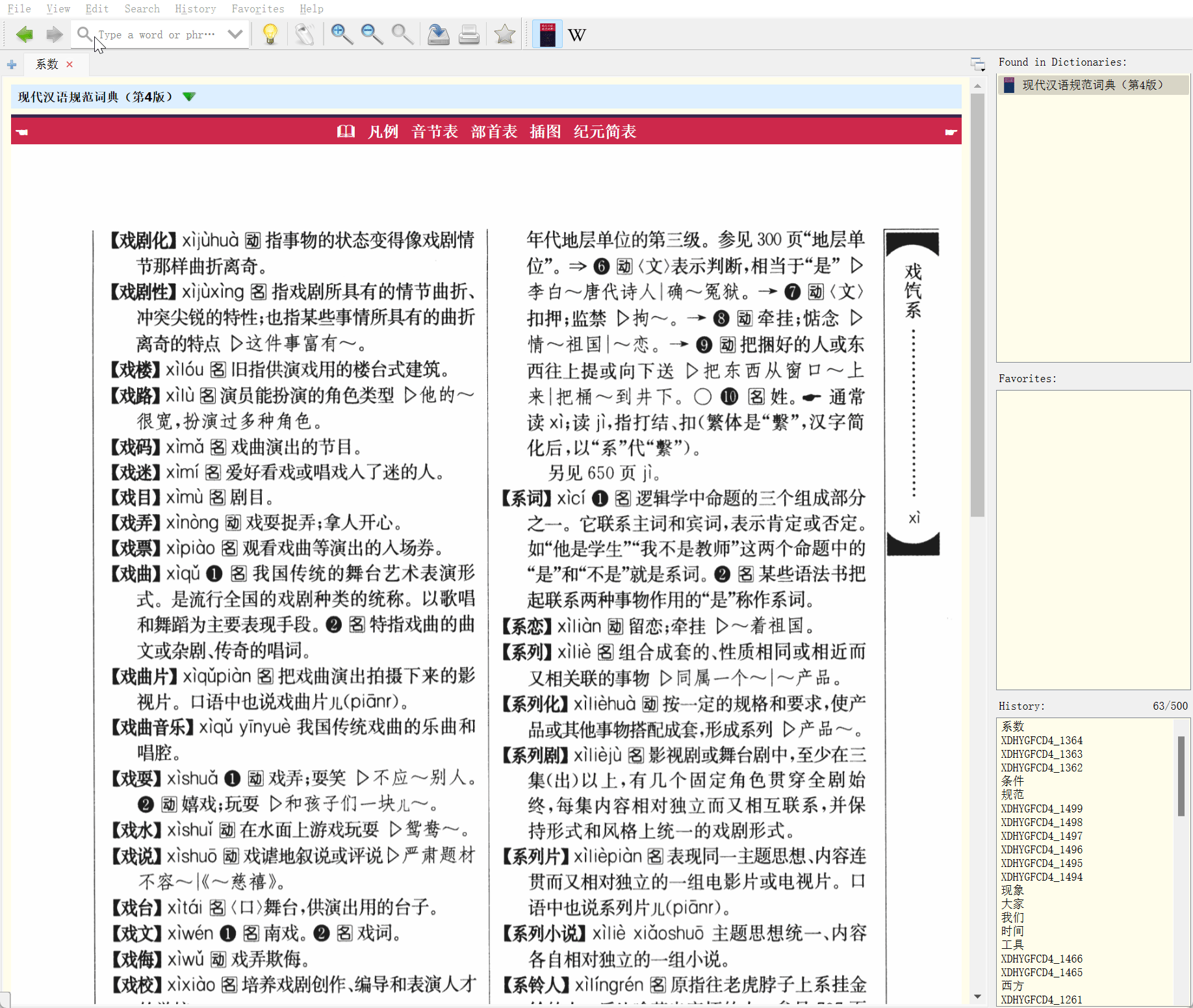Collapse the dictionary with green triangle
The image size is (1193, 1008).
(x=189, y=97)
